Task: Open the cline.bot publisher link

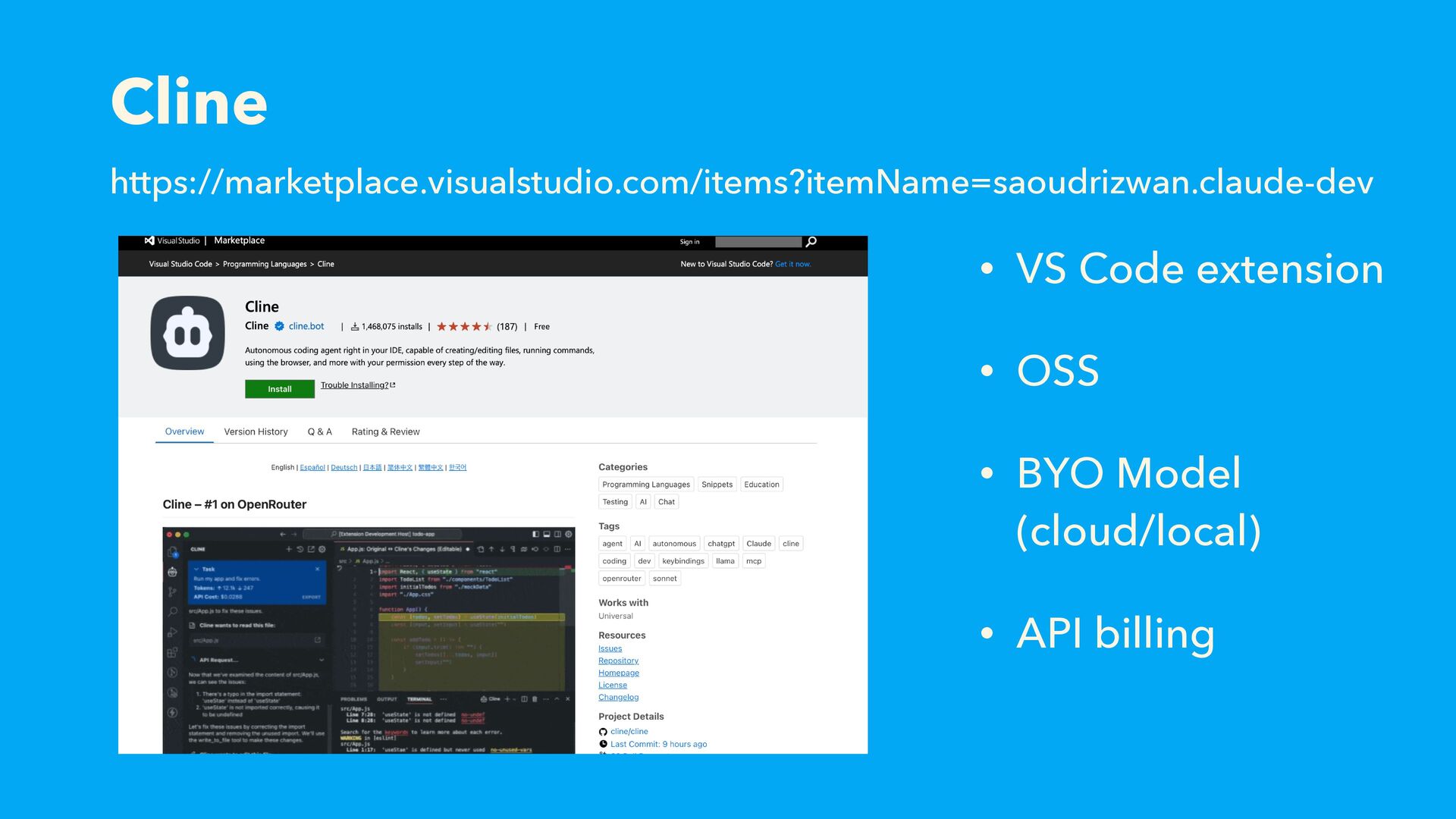Action: pyautogui.click(x=306, y=326)
